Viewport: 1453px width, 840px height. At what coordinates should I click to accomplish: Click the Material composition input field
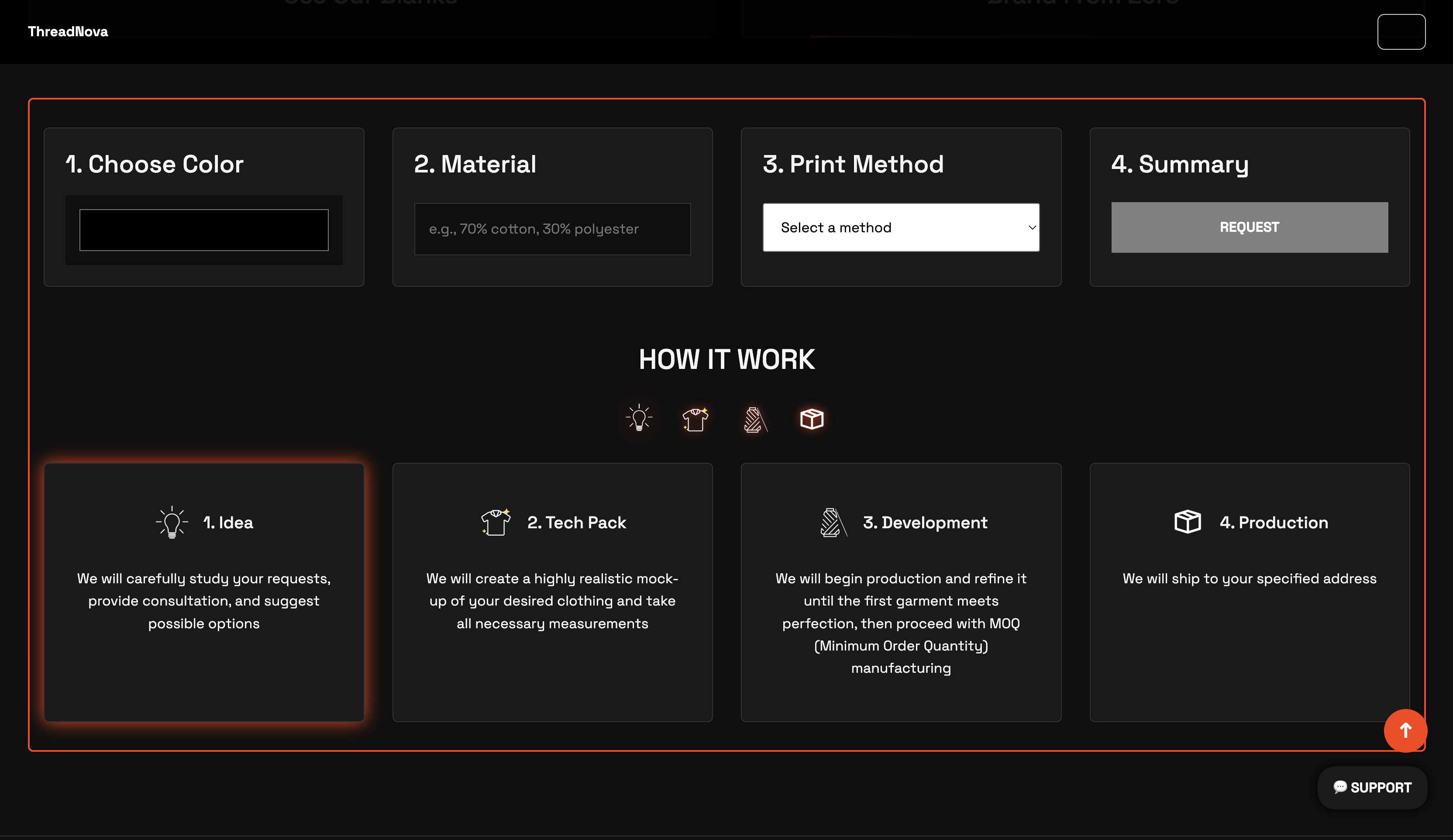[552, 229]
